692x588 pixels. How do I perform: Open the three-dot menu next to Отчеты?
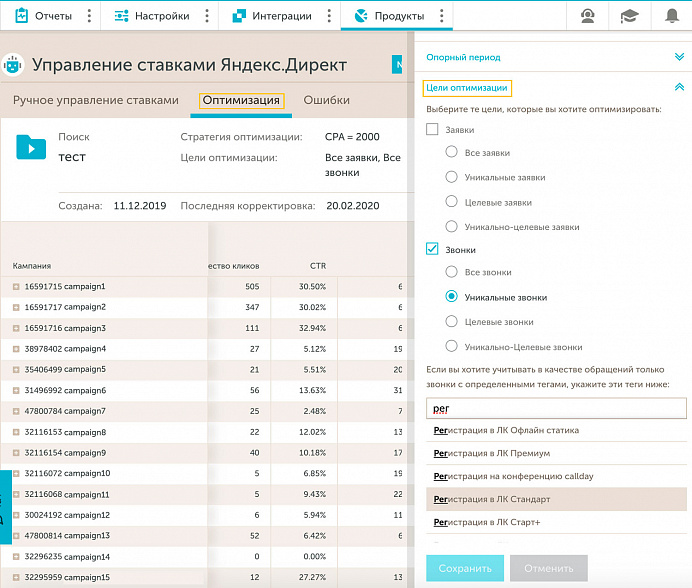pyautogui.click(x=89, y=16)
